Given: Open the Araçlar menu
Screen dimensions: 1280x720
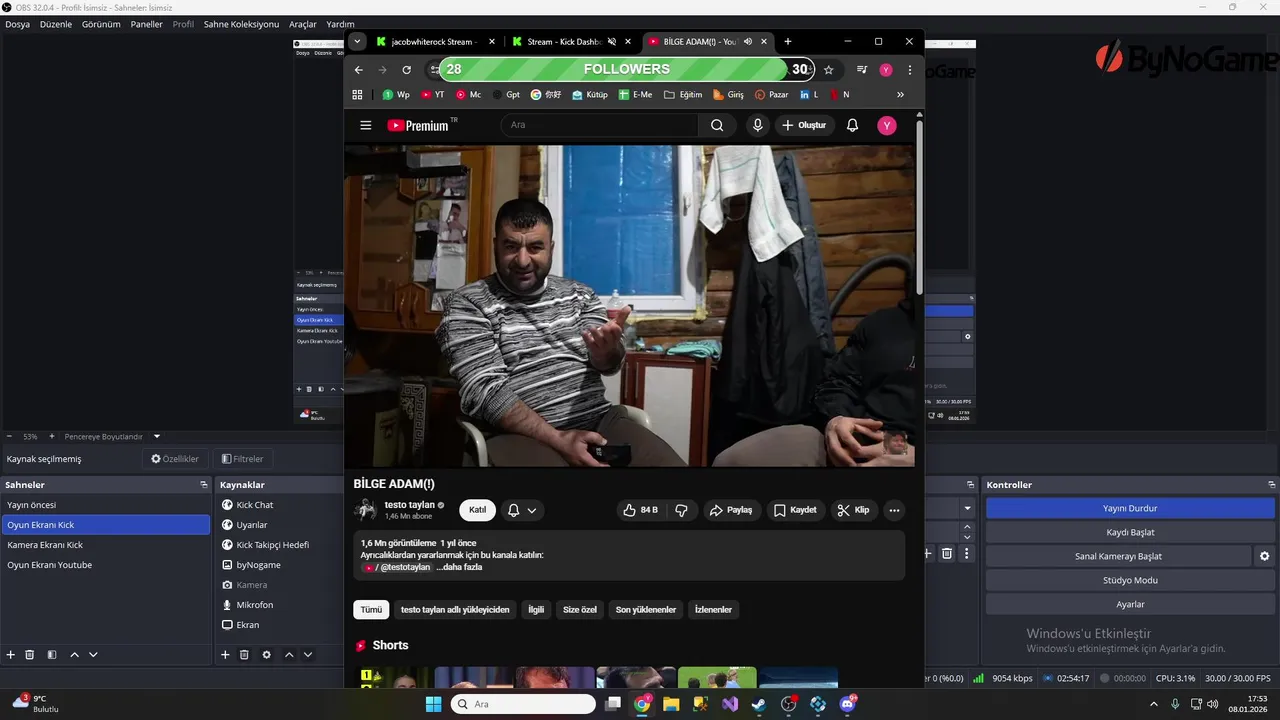Looking at the screenshot, I should pos(302,24).
